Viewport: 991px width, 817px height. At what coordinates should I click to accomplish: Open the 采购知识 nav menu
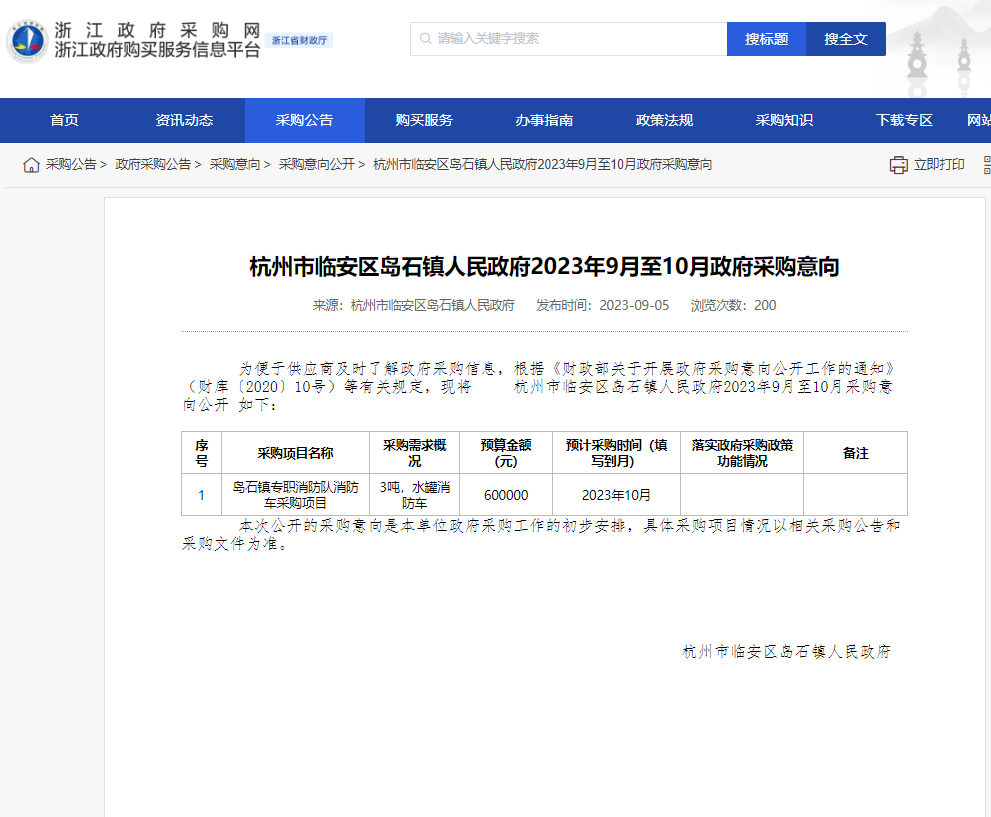[x=784, y=120]
